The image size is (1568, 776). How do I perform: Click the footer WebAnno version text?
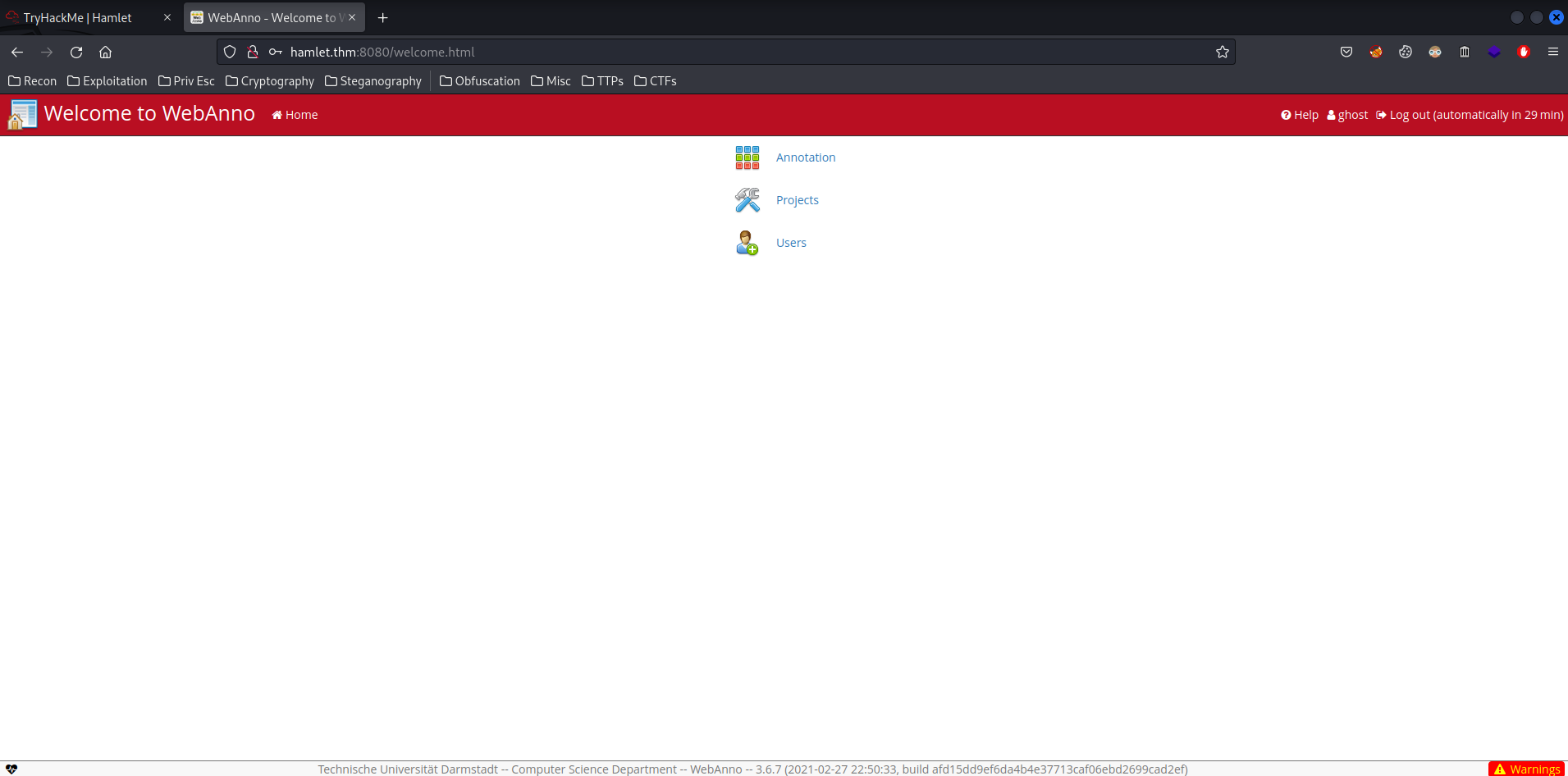[752, 769]
